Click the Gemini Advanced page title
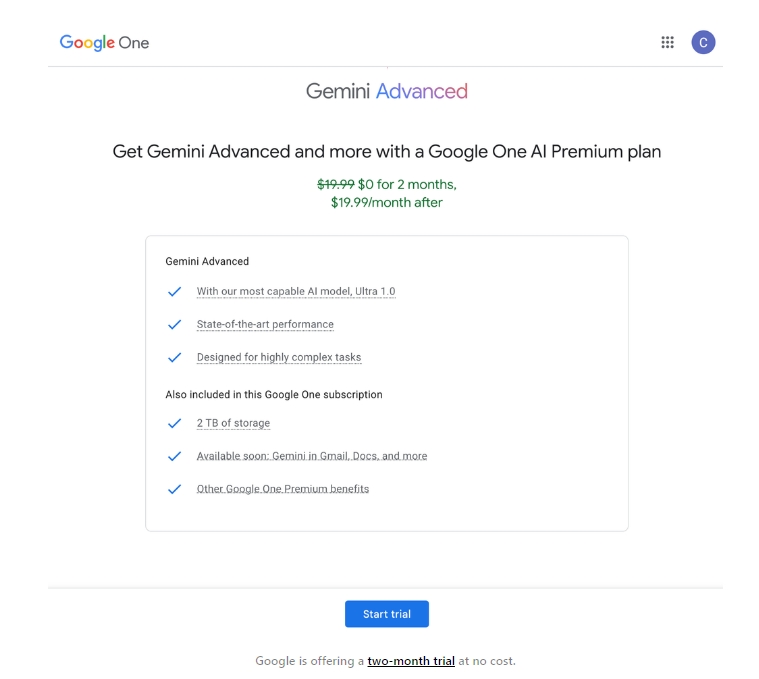The height and width of the screenshot is (679, 759). point(387,91)
